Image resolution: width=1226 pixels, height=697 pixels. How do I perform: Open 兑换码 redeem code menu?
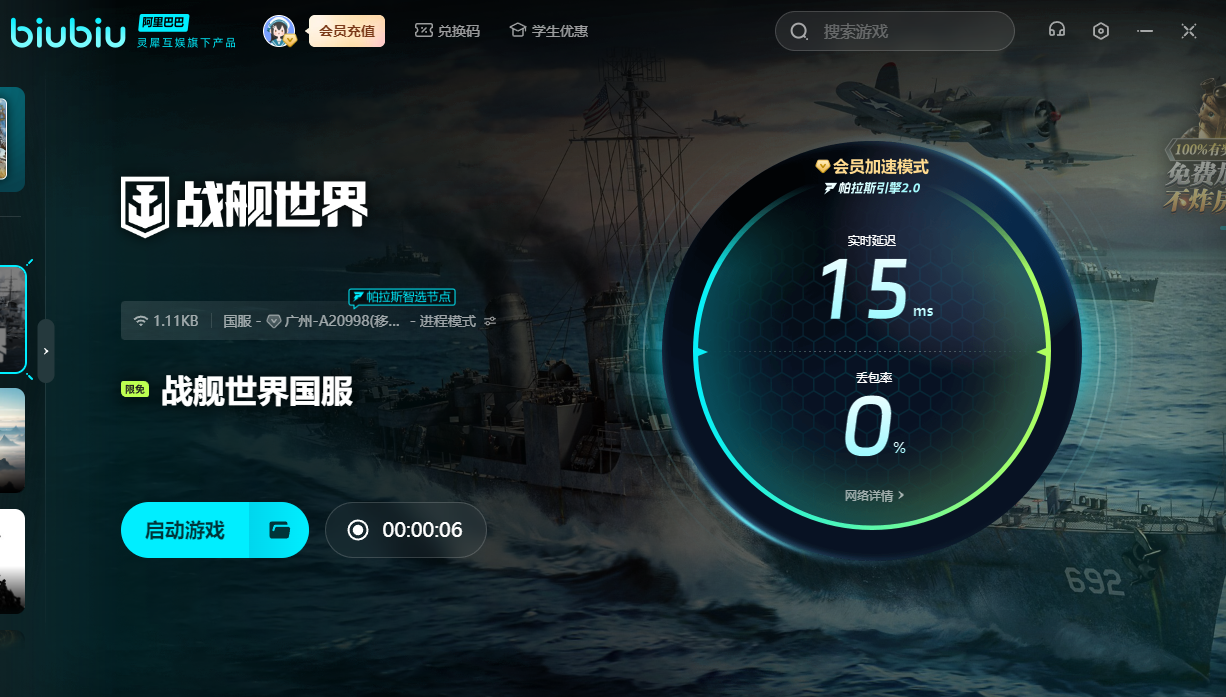coord(448,31)
